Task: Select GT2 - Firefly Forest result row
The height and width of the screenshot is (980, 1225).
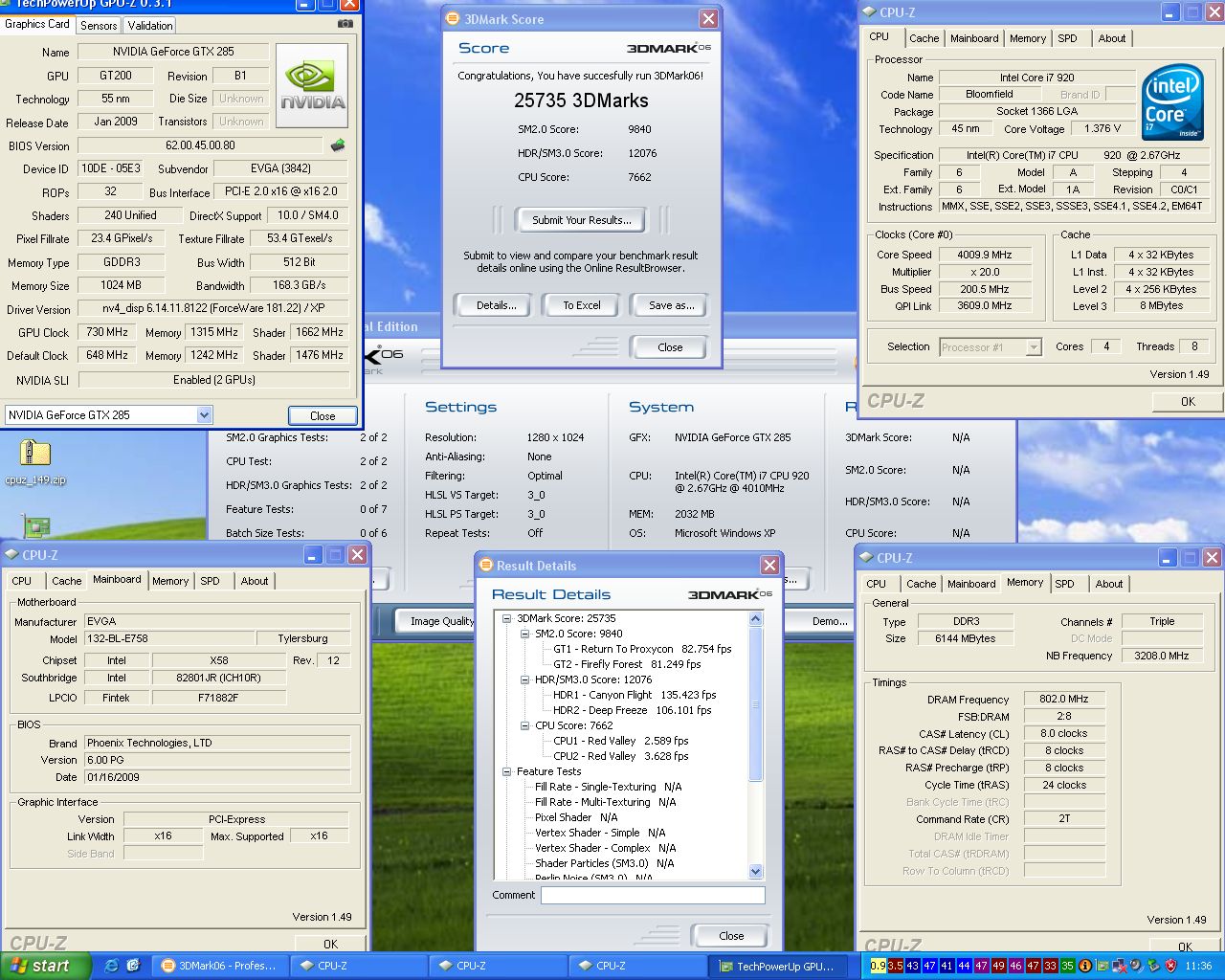Action: coord(627,664)
